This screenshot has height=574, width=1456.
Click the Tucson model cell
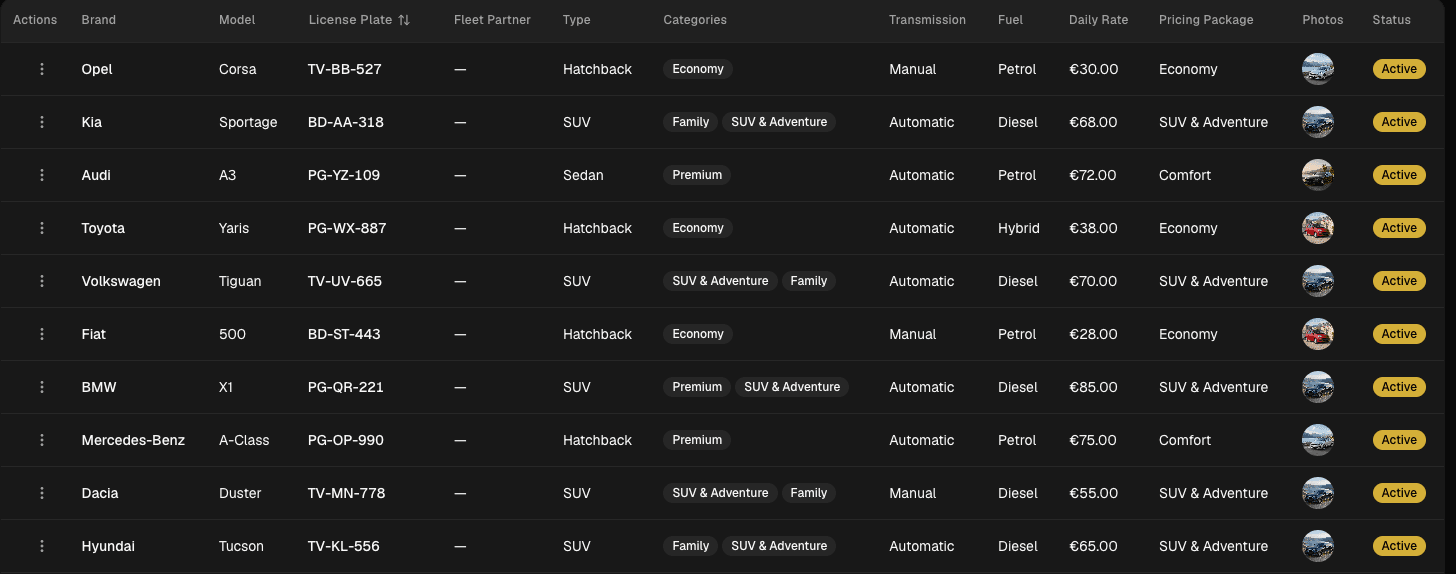click(241, 546)
